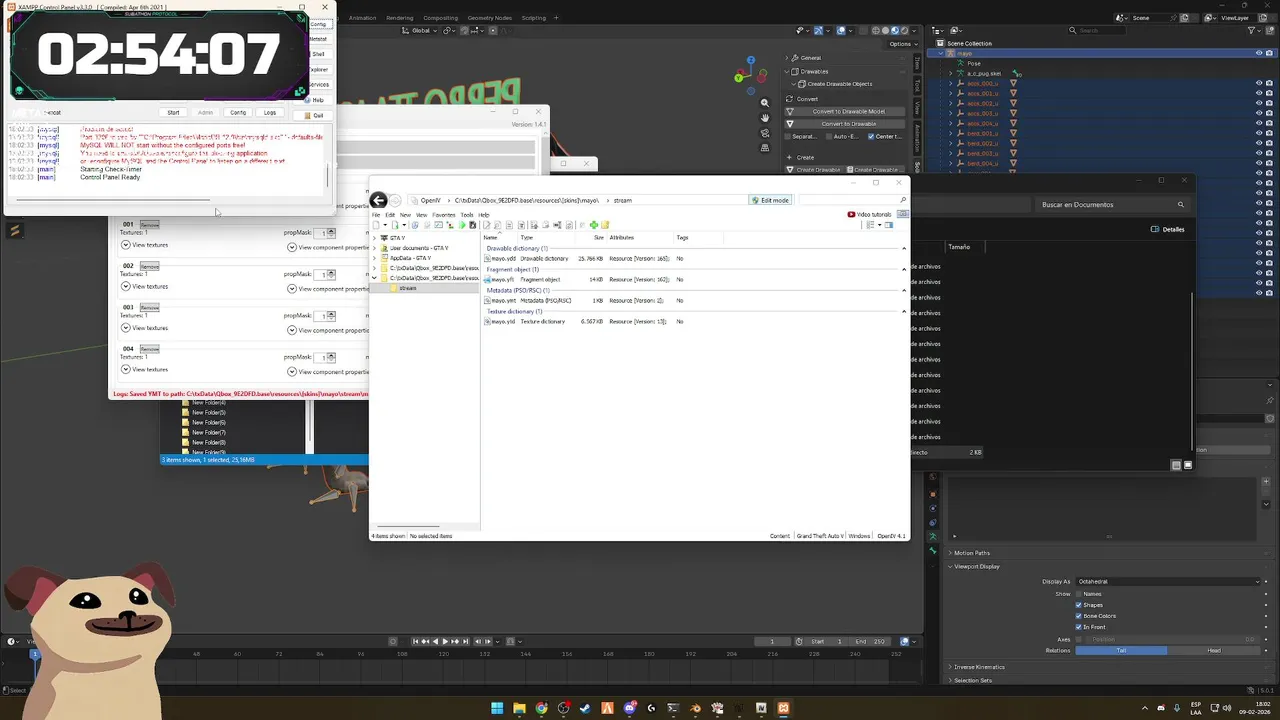Toggle the Names checkbox in Viewport Display
This screenshot has width=1280, height=720.
[1079, 594]
